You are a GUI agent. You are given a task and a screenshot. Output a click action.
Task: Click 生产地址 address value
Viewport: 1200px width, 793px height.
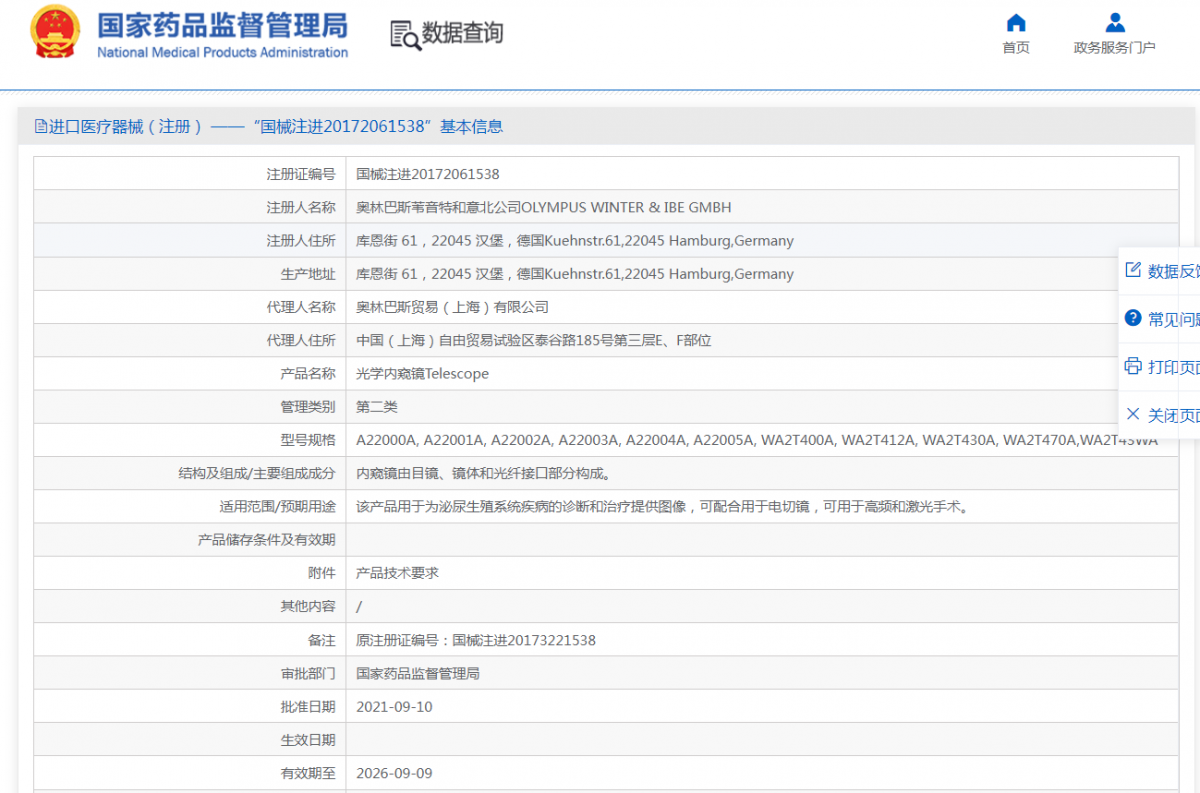(575, 274)
